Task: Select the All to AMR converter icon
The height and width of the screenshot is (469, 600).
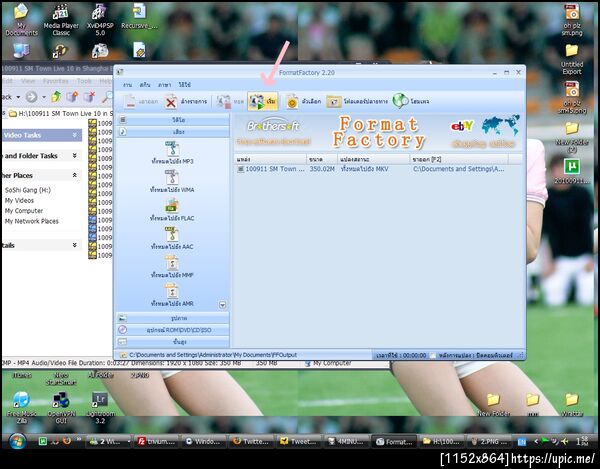Action: [x=172, y=291]
